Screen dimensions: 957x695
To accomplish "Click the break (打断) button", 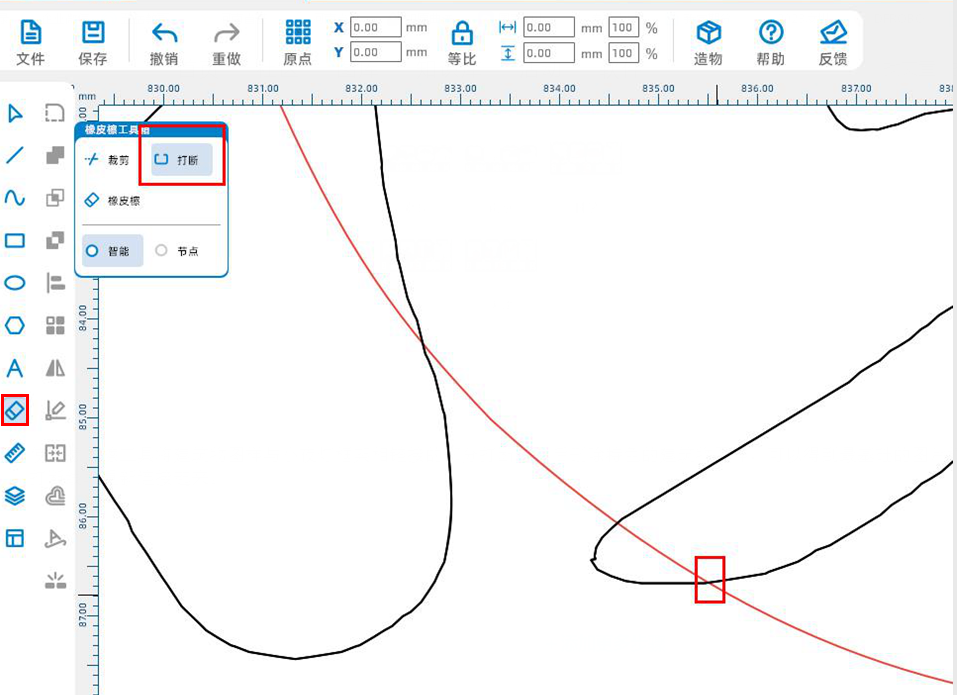I will 181,160.
